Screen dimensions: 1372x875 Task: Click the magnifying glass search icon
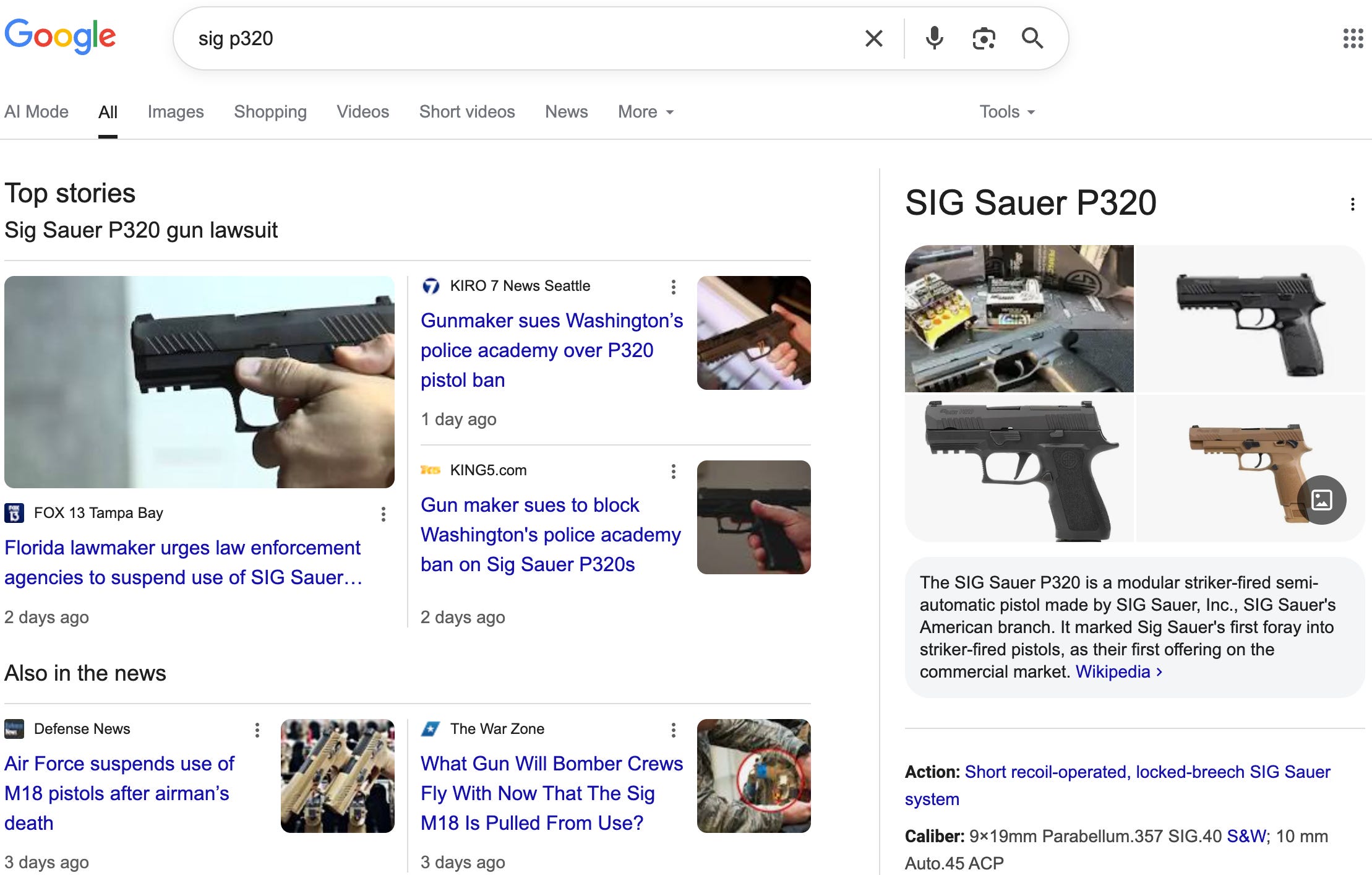click(x=1032, y=38)
